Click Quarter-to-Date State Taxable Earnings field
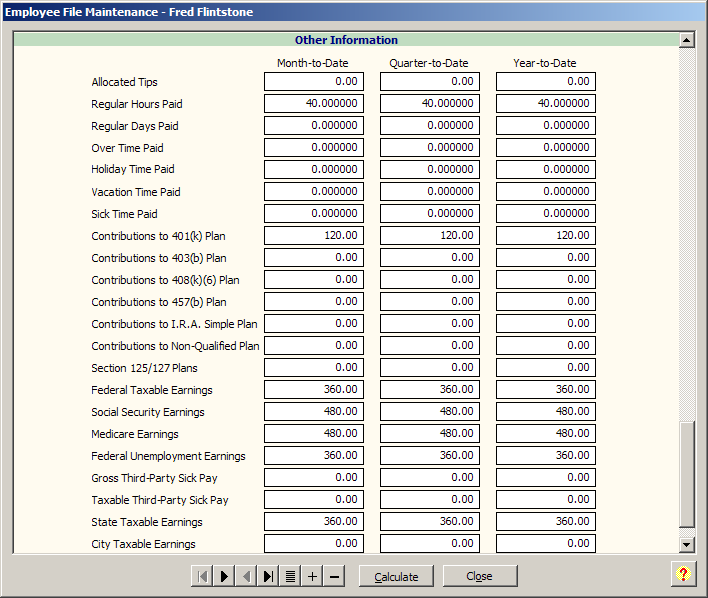Image resolution: width=708 pixels, height=598 pixels. 430,522
